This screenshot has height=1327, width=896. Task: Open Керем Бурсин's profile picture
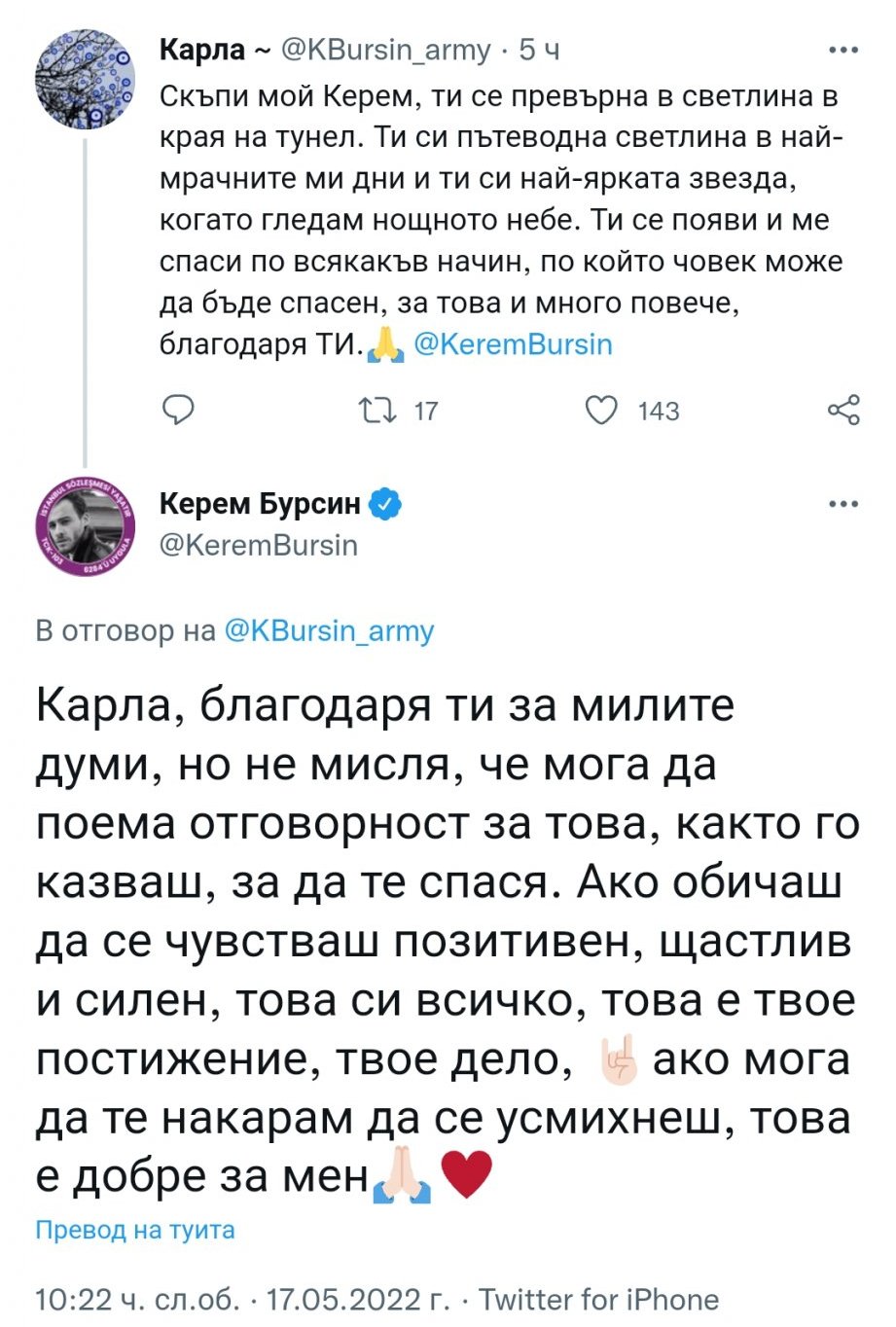point(85,528)
